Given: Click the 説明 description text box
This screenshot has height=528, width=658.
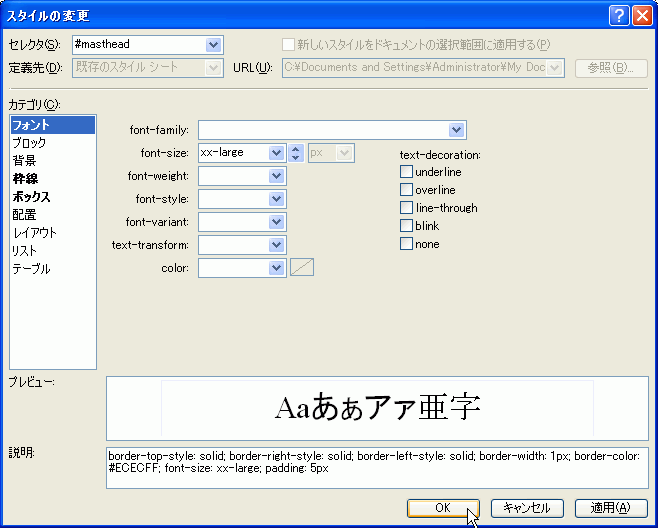Looking at the screenshot, I should (x=377, y=468).
